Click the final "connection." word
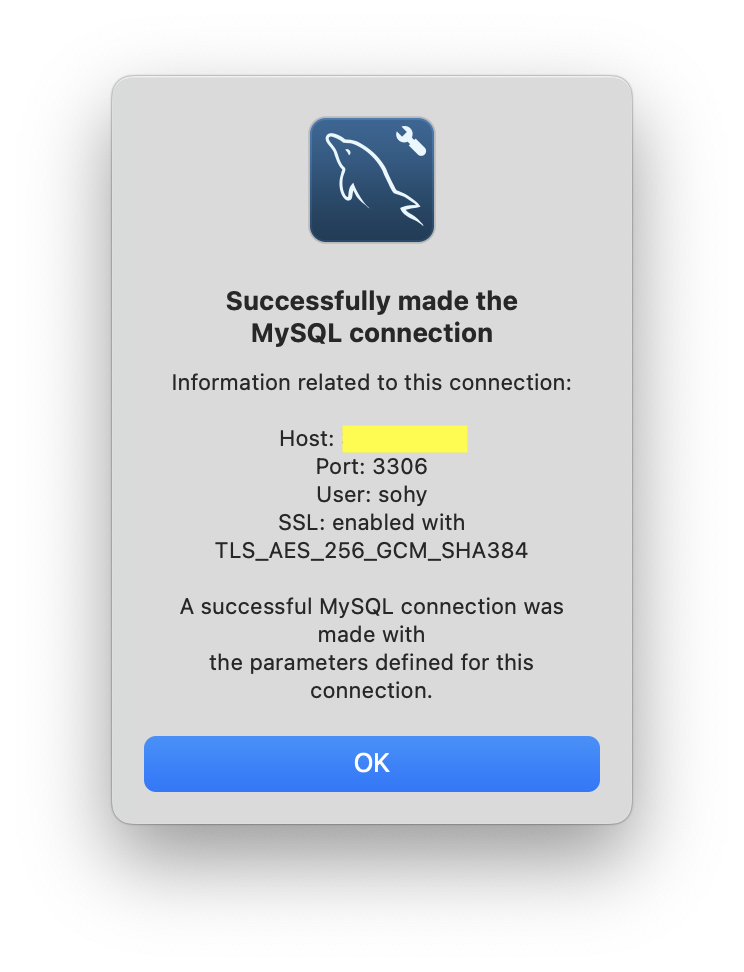744x972 pixels. click(372, 690)
